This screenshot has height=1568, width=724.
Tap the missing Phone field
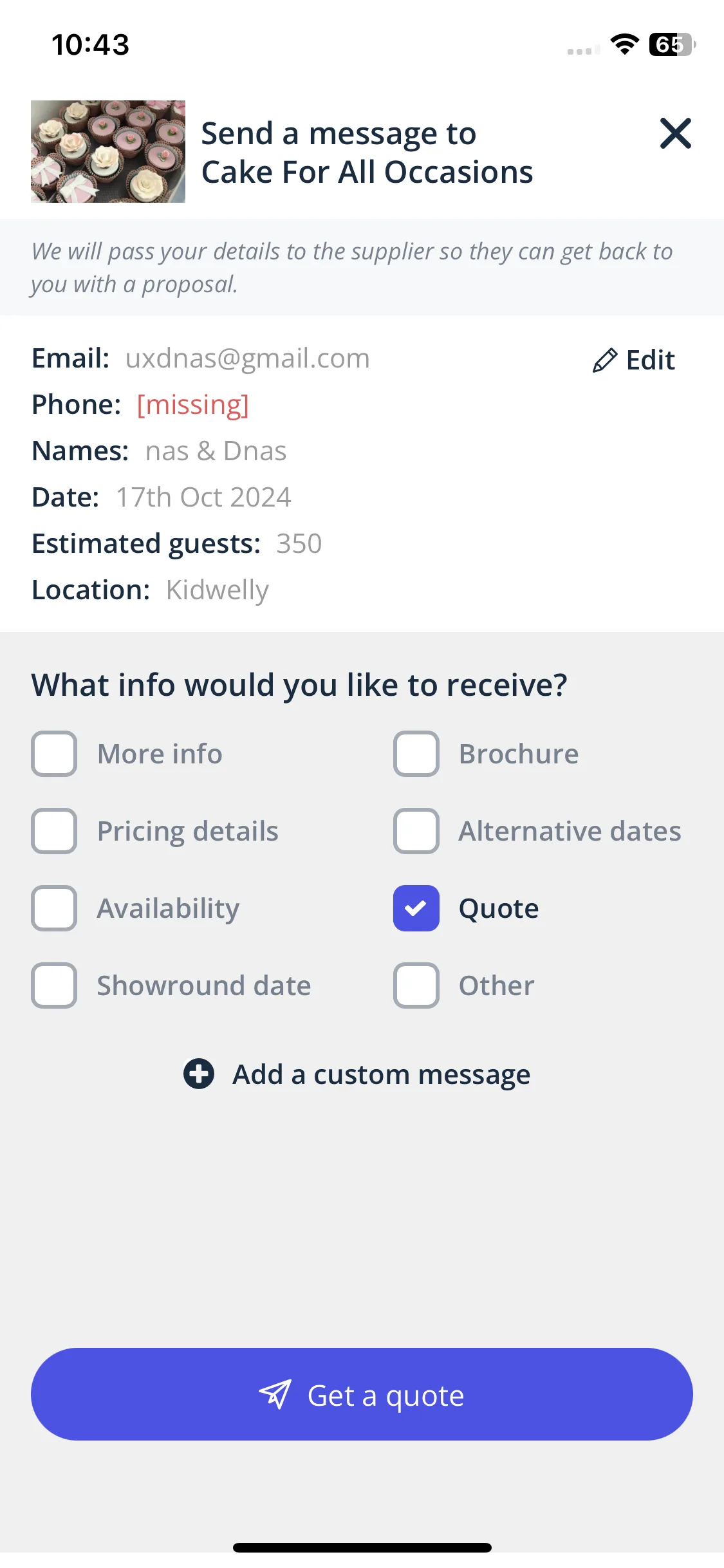pos(193,405)
